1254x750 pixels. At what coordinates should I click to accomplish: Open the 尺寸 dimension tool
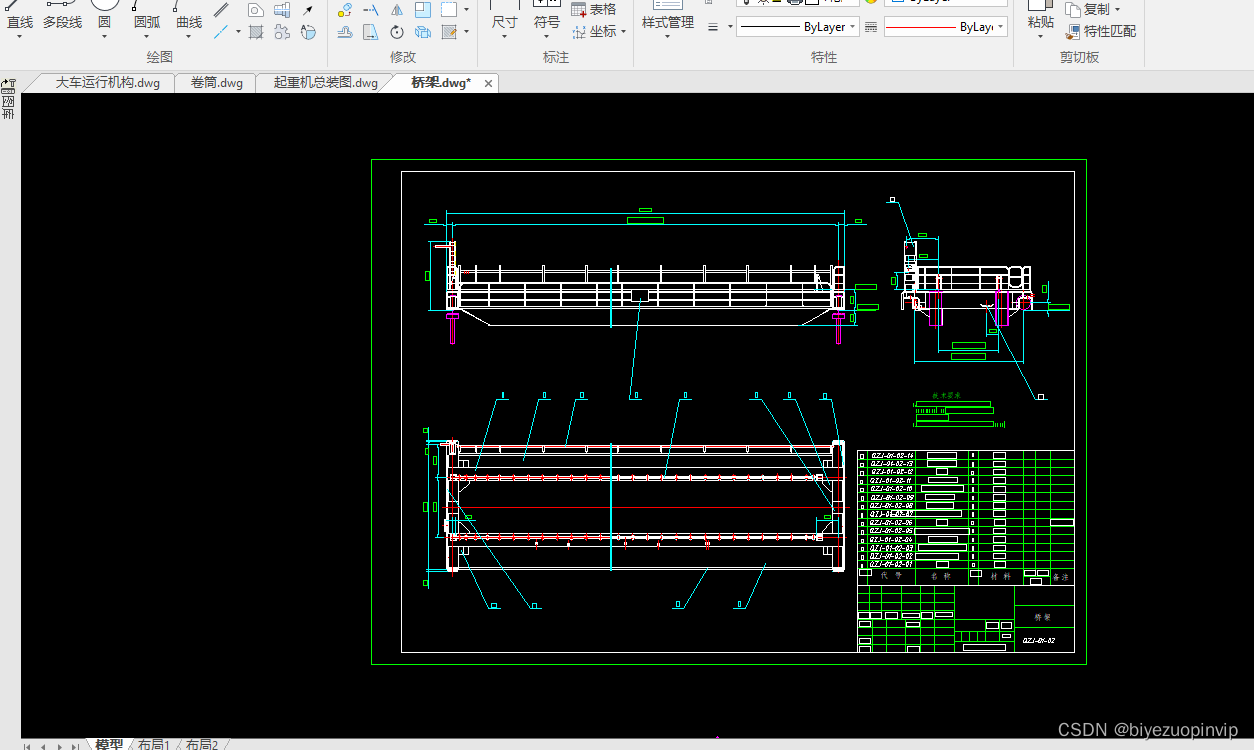click(504, 18)
